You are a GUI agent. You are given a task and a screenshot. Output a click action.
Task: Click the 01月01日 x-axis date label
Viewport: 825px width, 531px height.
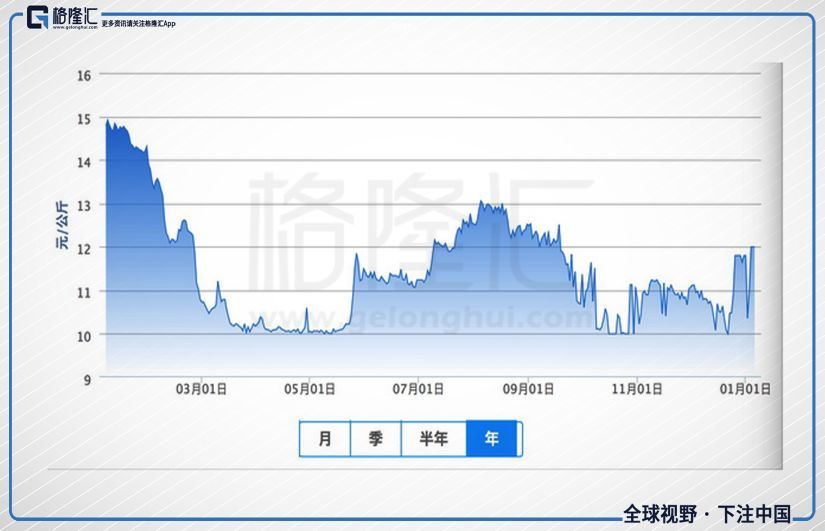745,389
